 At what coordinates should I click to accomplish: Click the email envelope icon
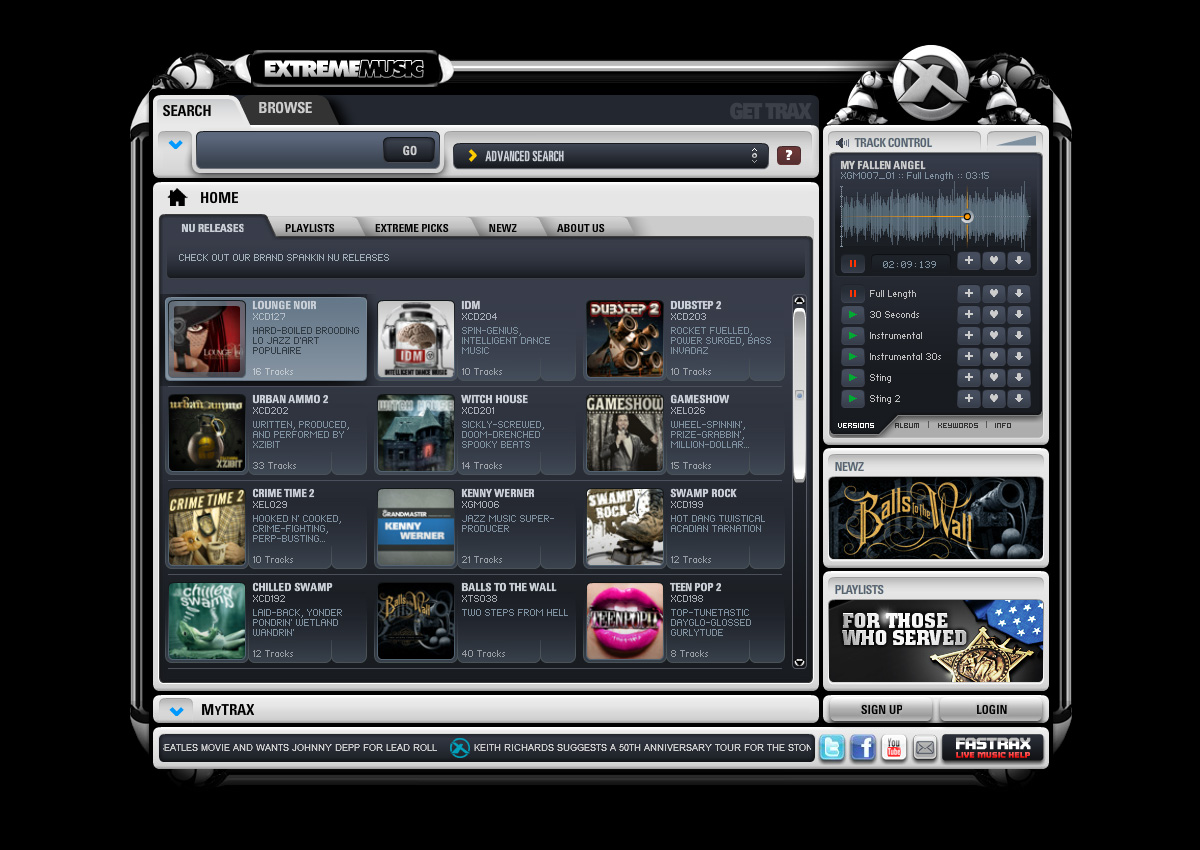point(925,747)
